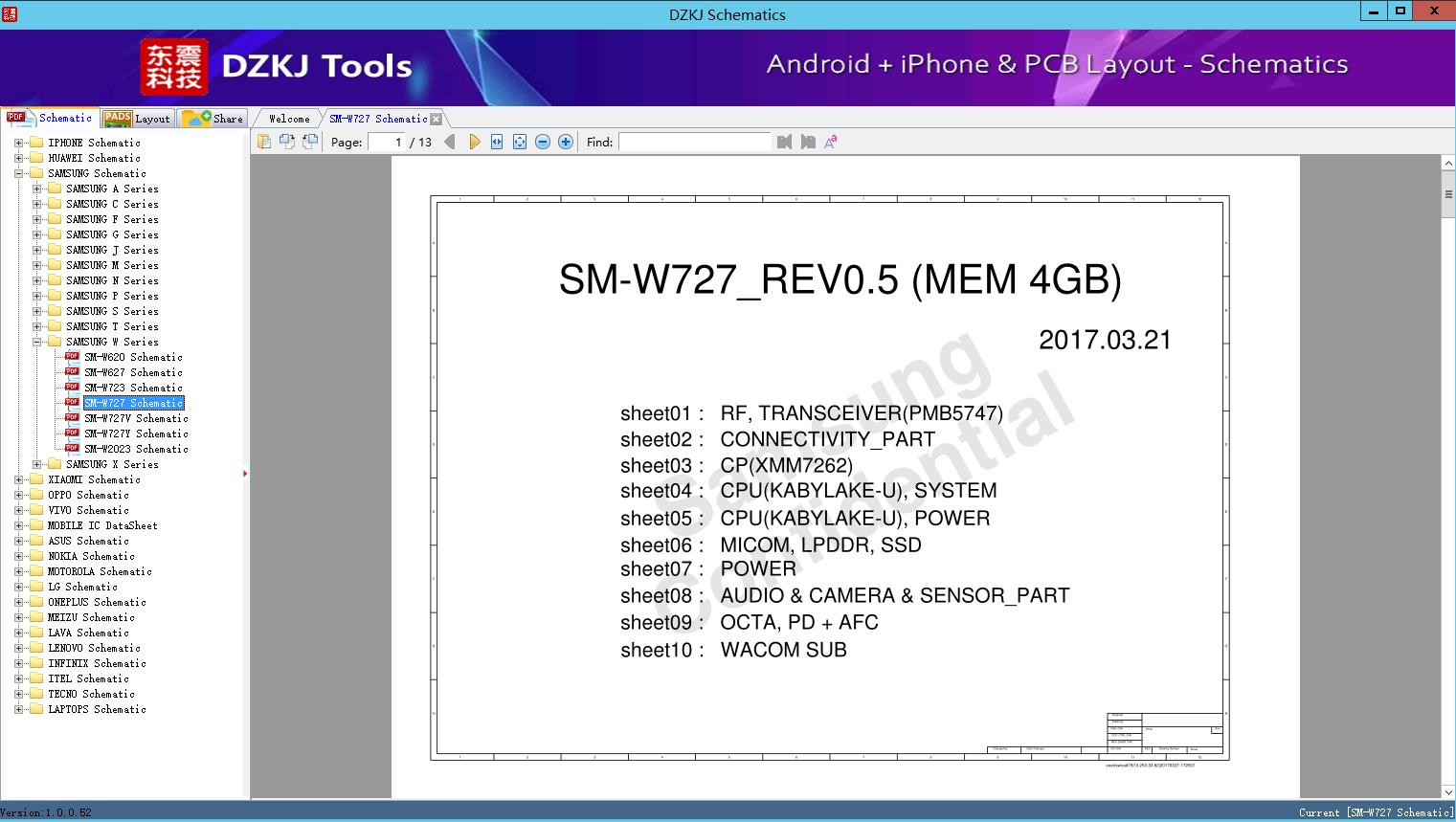
Task: Click the Version:1.0.0.52 status text
Action: (x=46, y=812)
